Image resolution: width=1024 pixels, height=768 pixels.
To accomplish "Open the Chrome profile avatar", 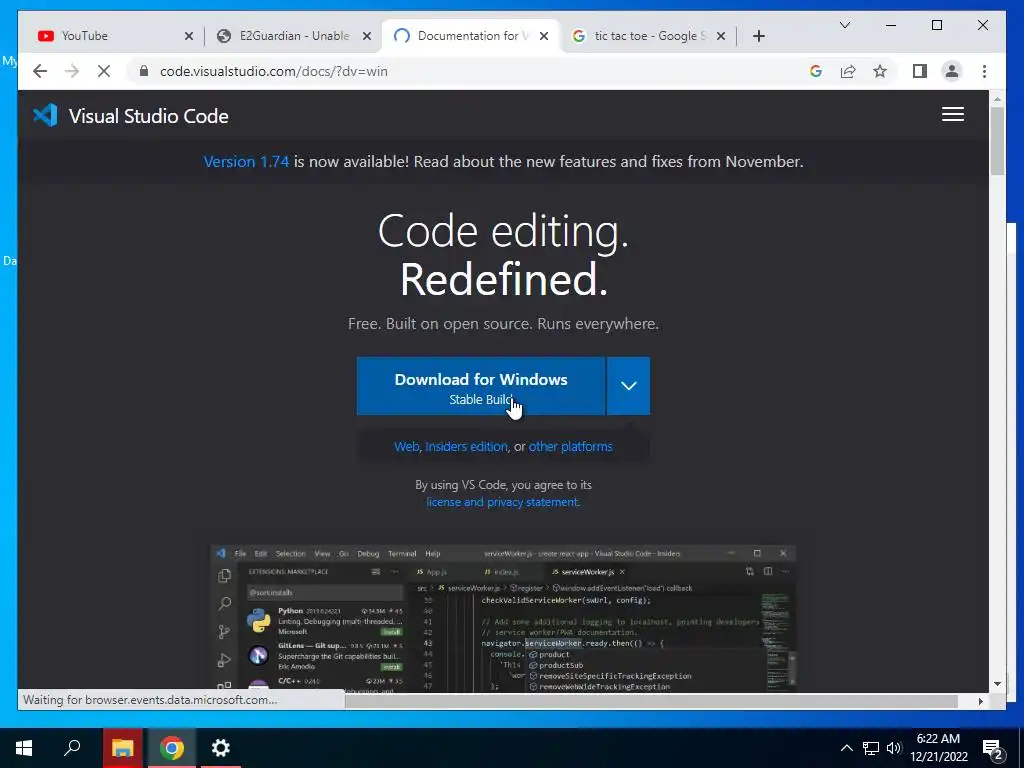I will coord(952,71).
